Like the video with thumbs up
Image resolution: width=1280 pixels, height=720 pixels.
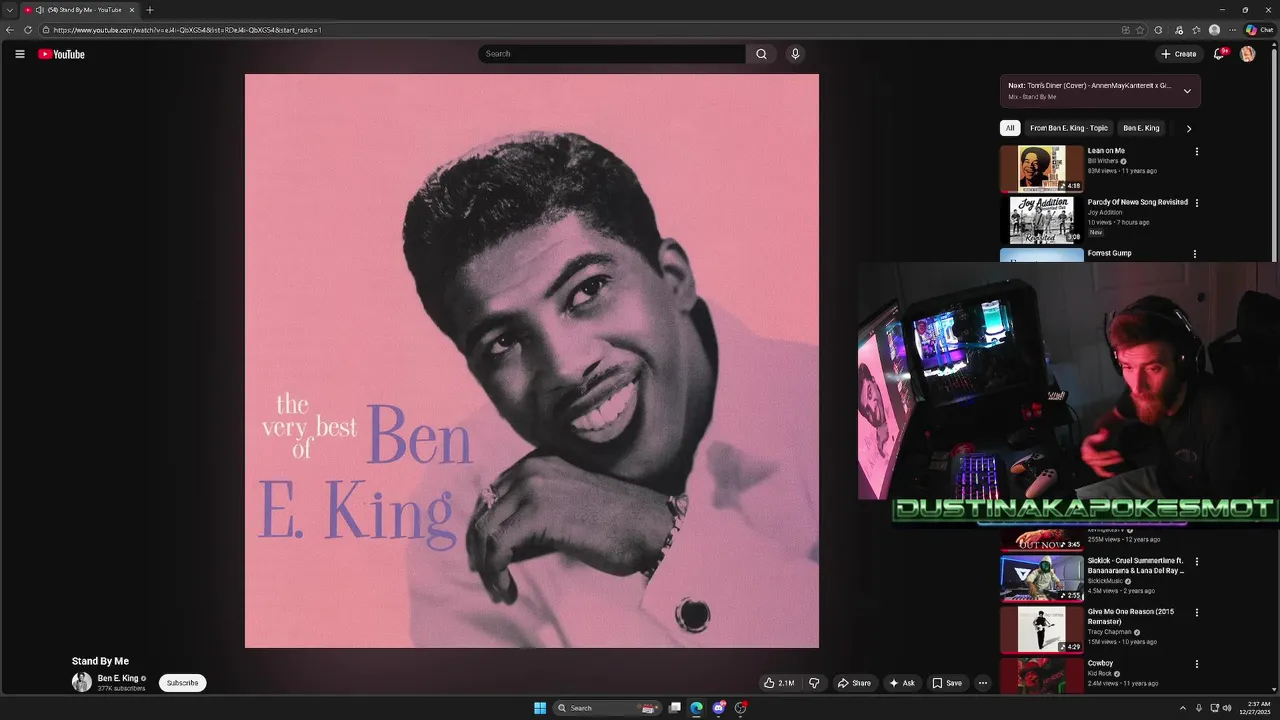tap(779, 683)
